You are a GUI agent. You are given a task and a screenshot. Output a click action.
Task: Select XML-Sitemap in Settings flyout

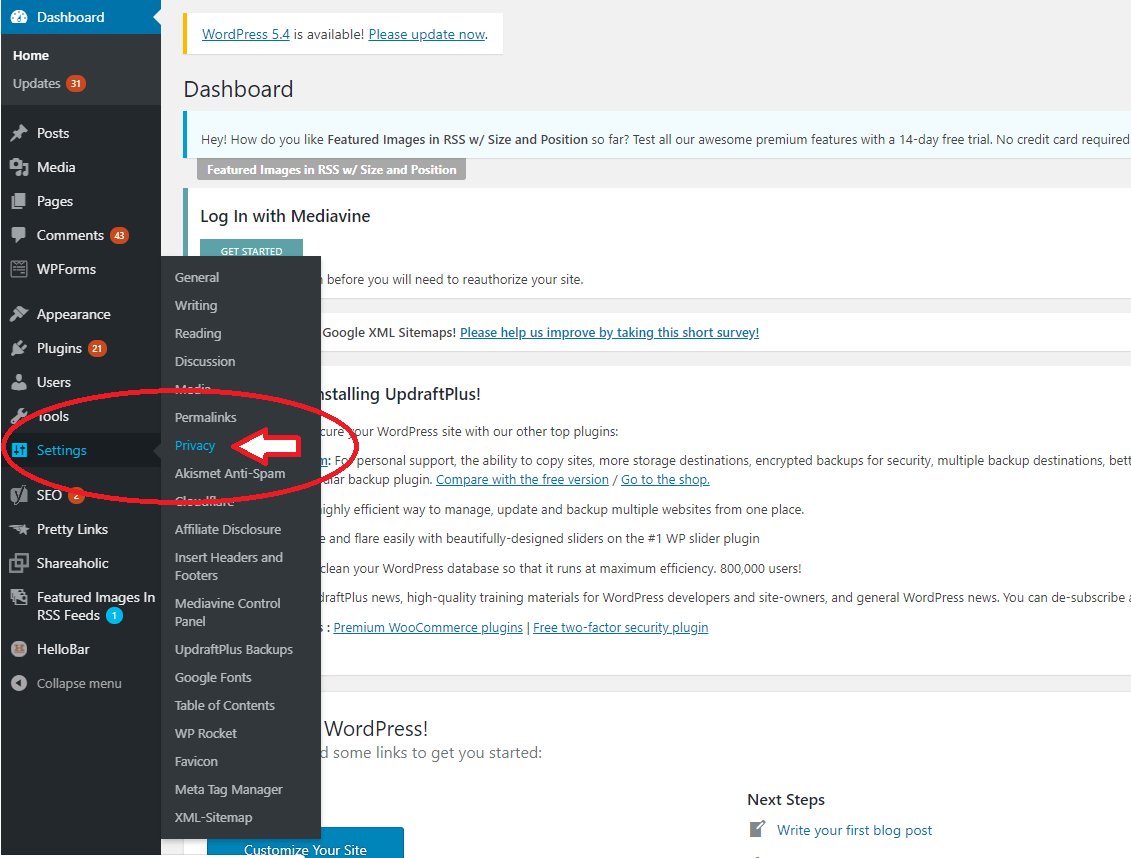click(214, 818)
